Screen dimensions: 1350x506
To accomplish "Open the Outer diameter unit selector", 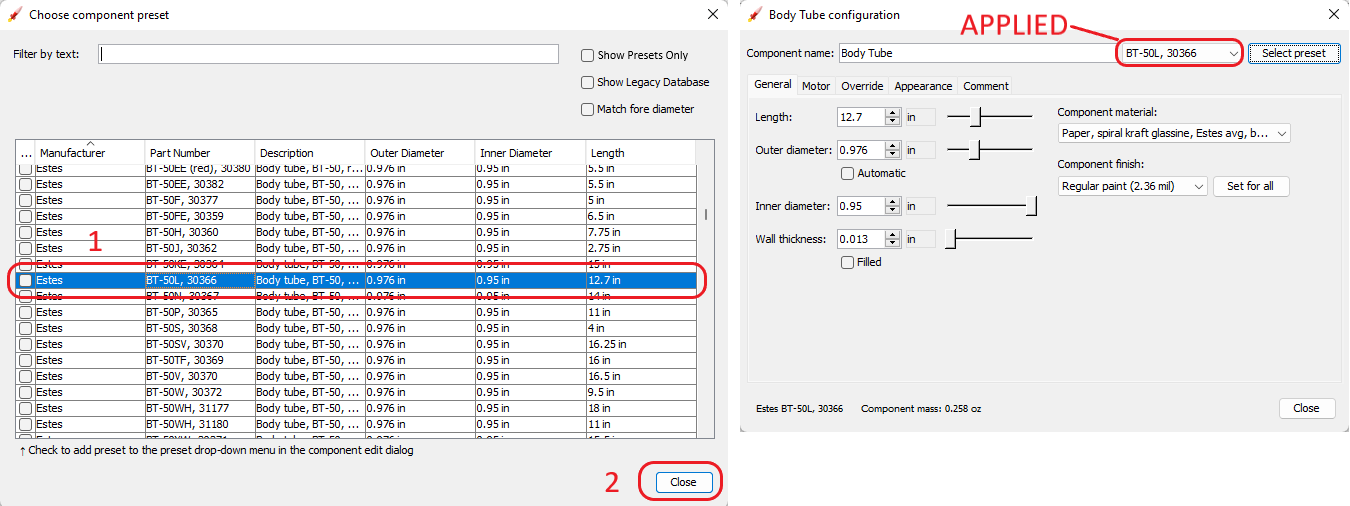I will coord(920,150).
